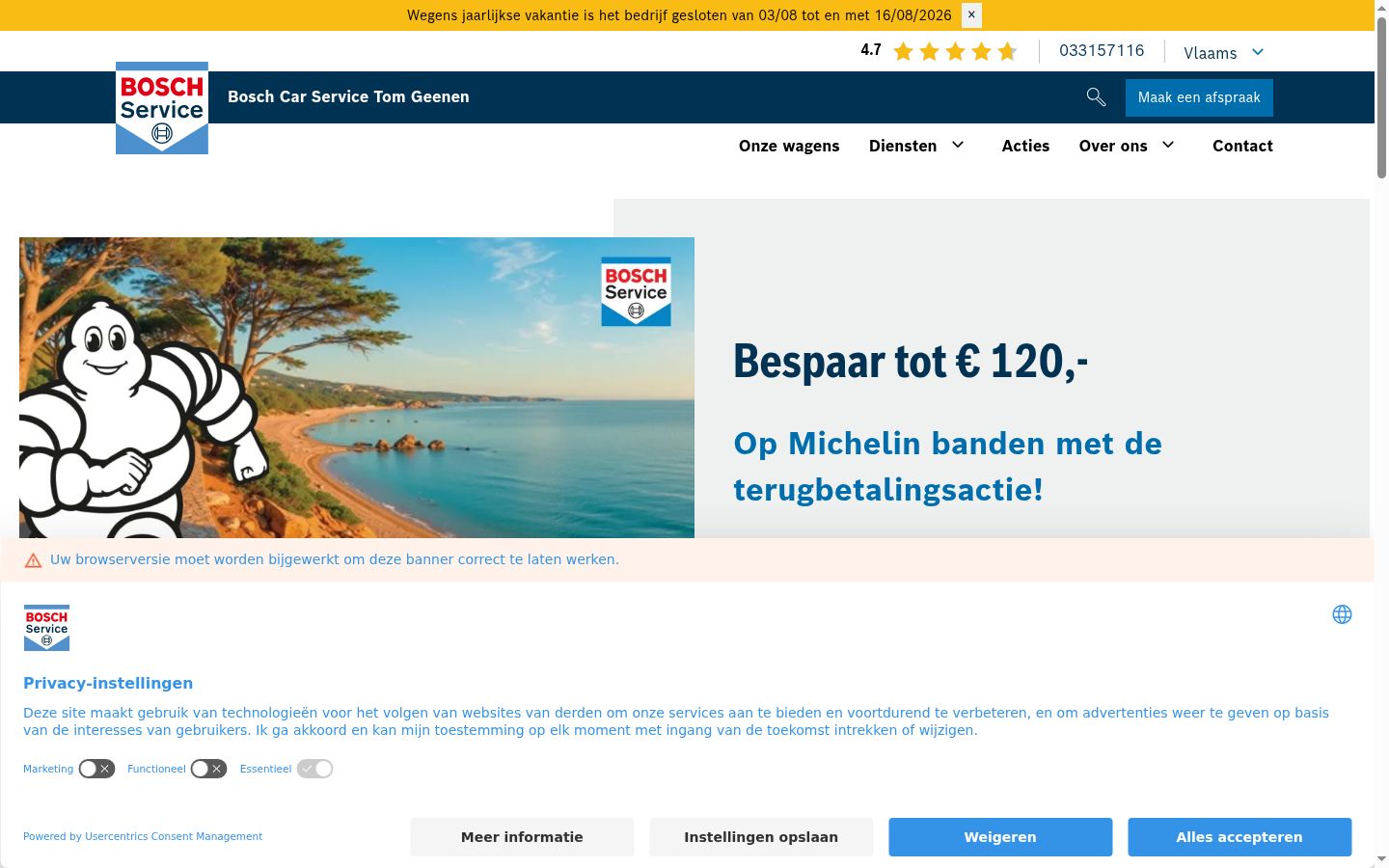Click the Bosch Service logo in privacy panel
The image size is (1389, 868).
point(46,628)
